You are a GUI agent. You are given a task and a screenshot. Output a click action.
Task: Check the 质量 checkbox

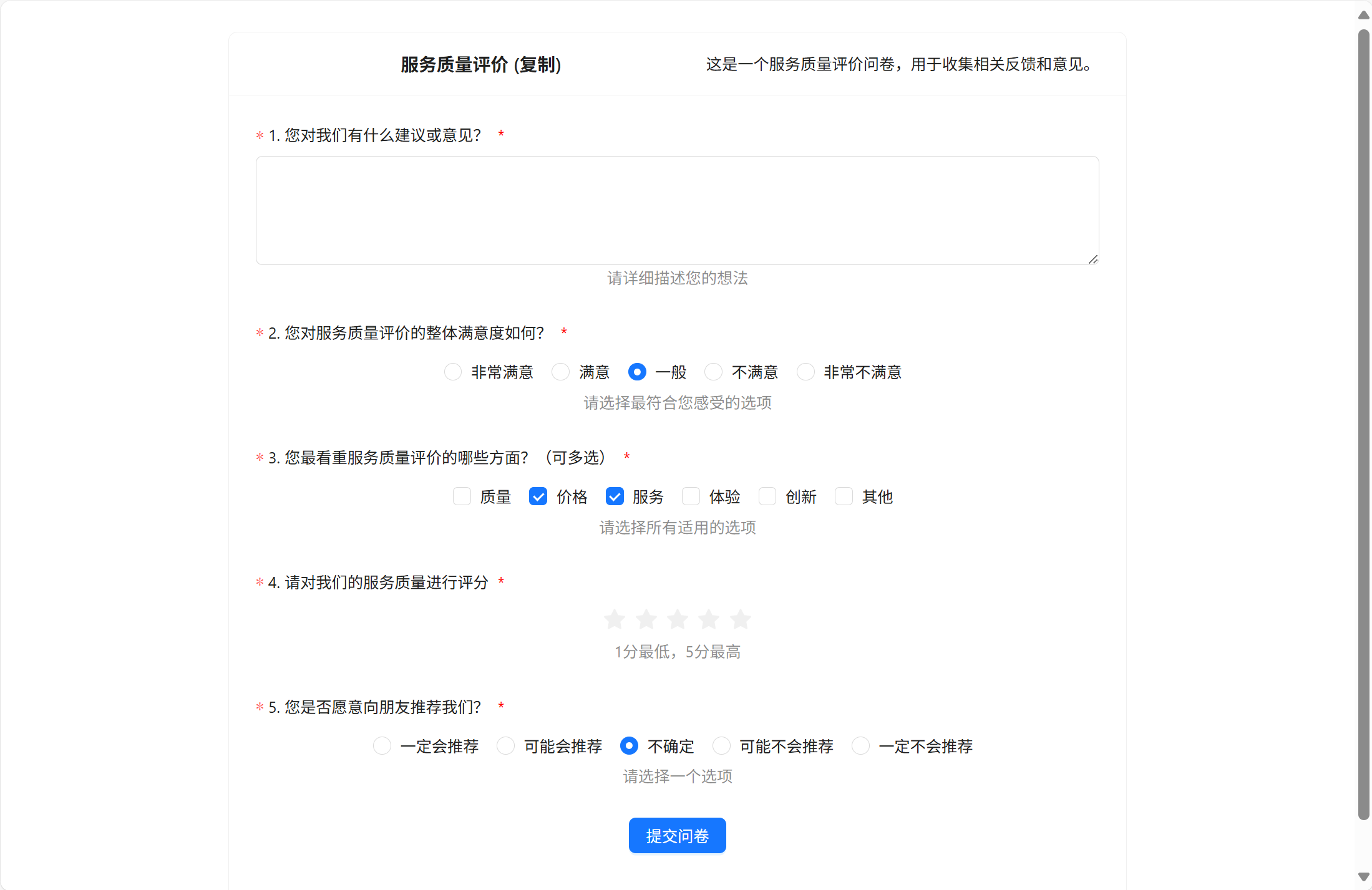click(462, 496)
